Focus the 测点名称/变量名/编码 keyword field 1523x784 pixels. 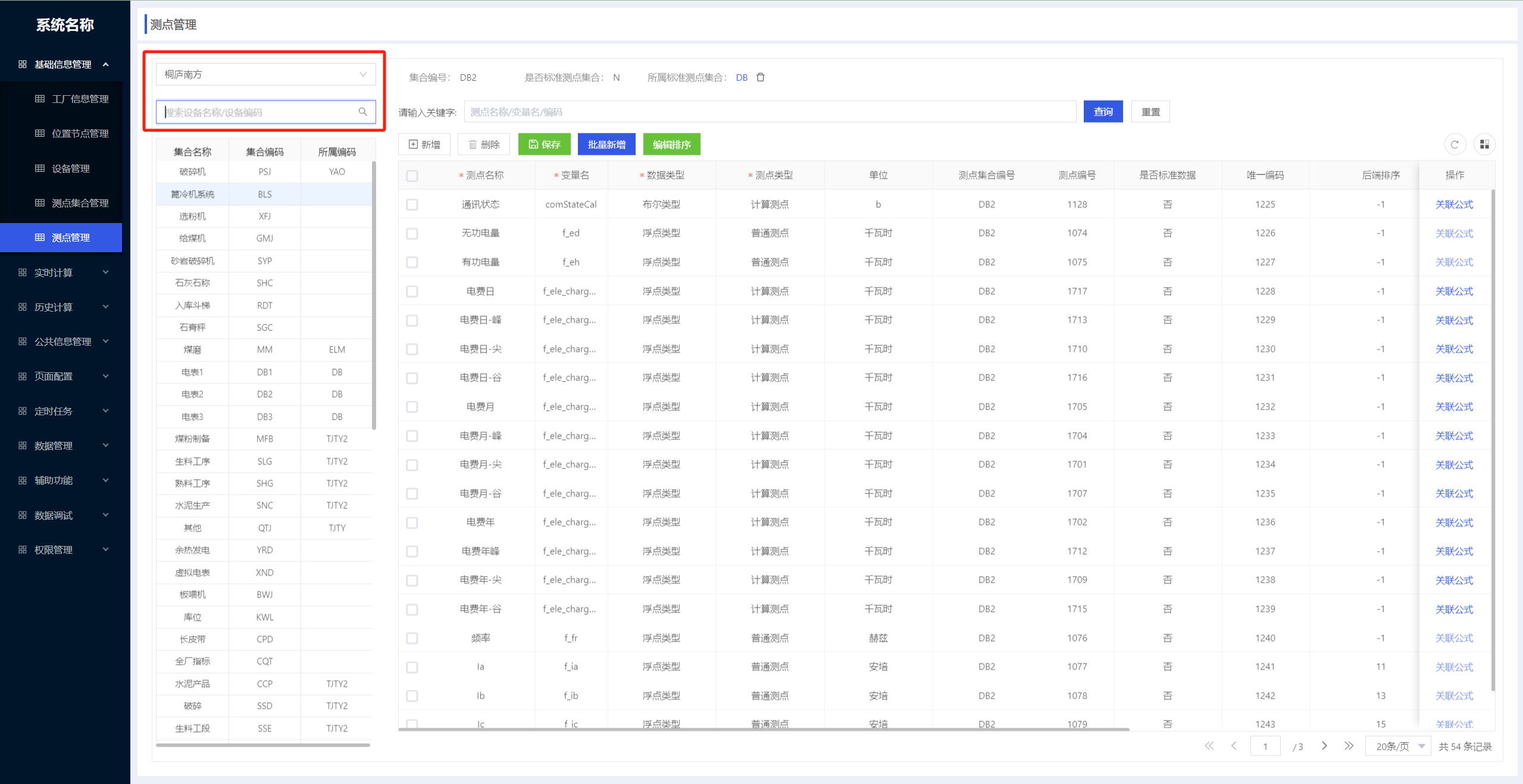[x=770, y=112]
